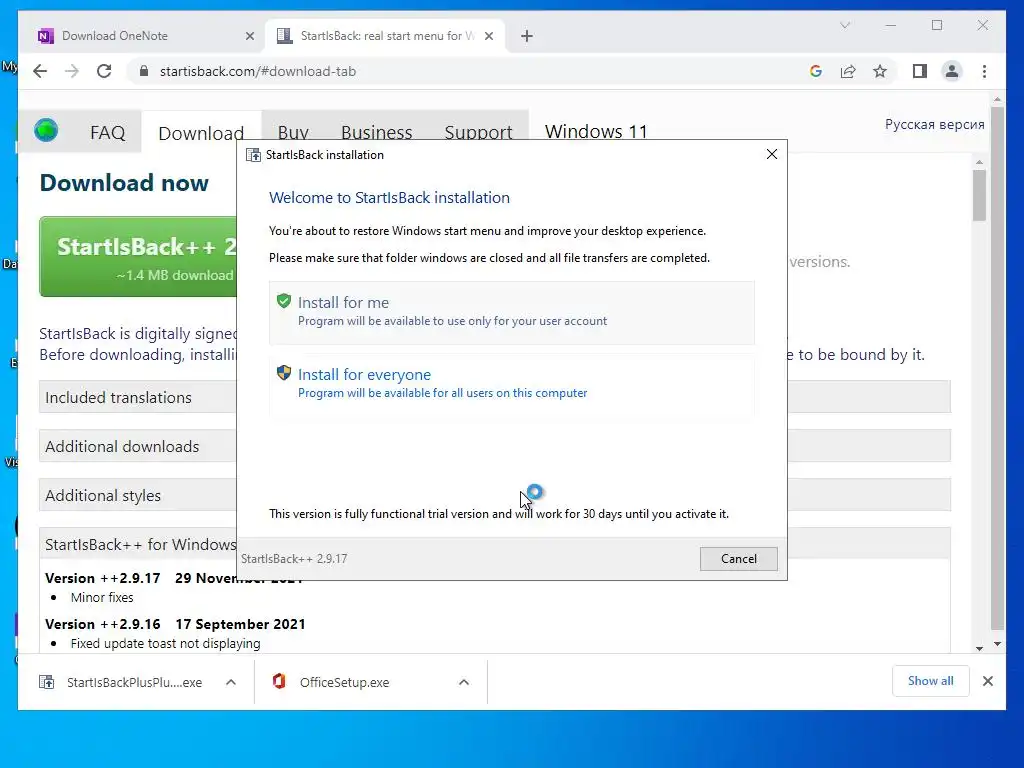The image size is (1024, 768).
Task: Open Chrome three-dot menu
Action: (984, 71)
